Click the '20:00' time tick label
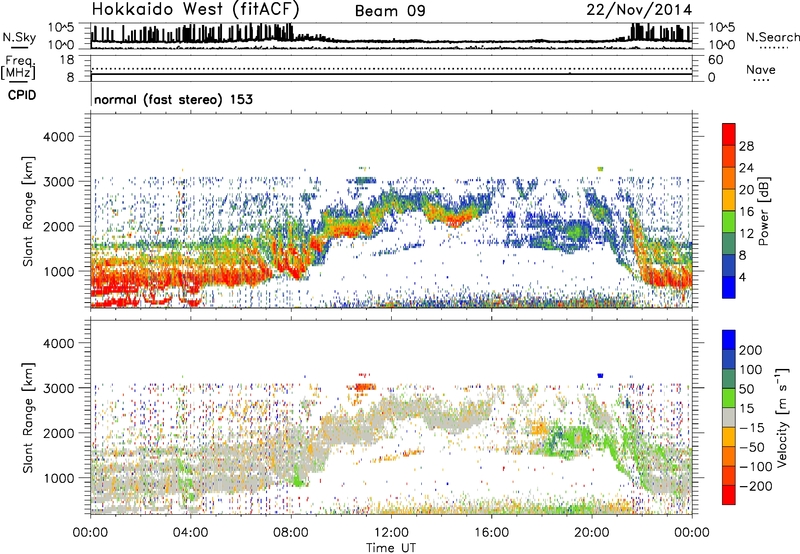The height and width of the screenshot is (554, 800). coord(592,533)
